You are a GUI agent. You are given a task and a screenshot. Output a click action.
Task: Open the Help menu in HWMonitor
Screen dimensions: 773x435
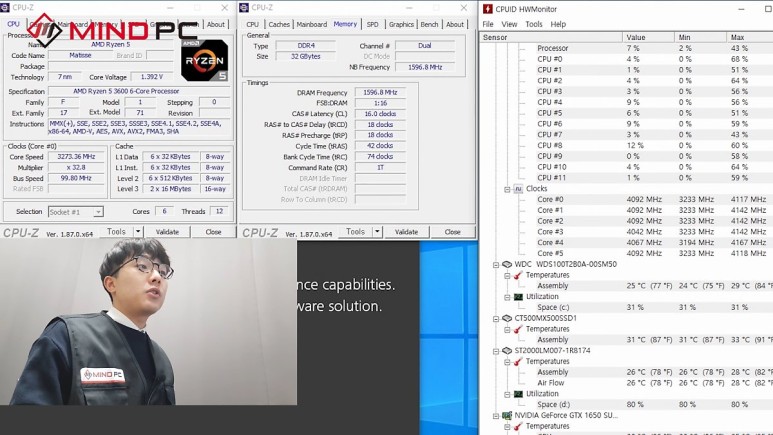[558, 24]
